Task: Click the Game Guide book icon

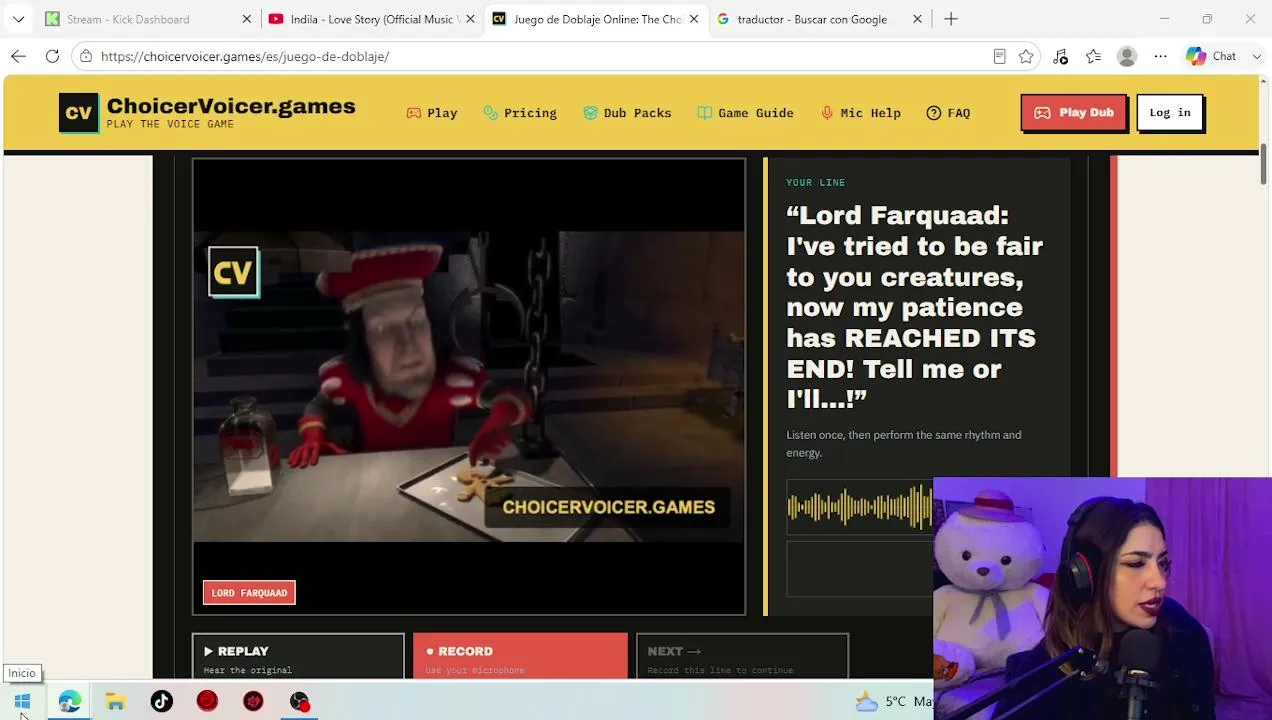Action: tap(704, 113)
